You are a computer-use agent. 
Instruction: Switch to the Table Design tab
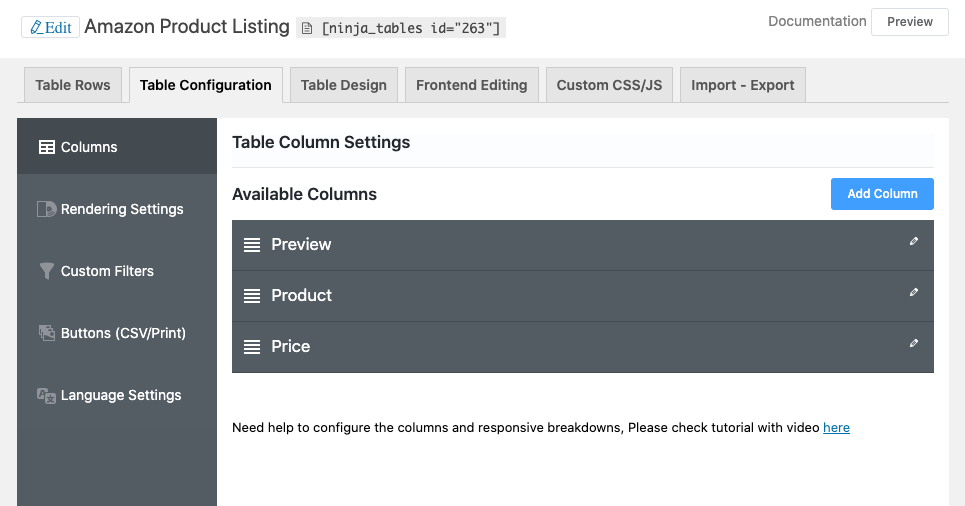click(x=343, y=85)
